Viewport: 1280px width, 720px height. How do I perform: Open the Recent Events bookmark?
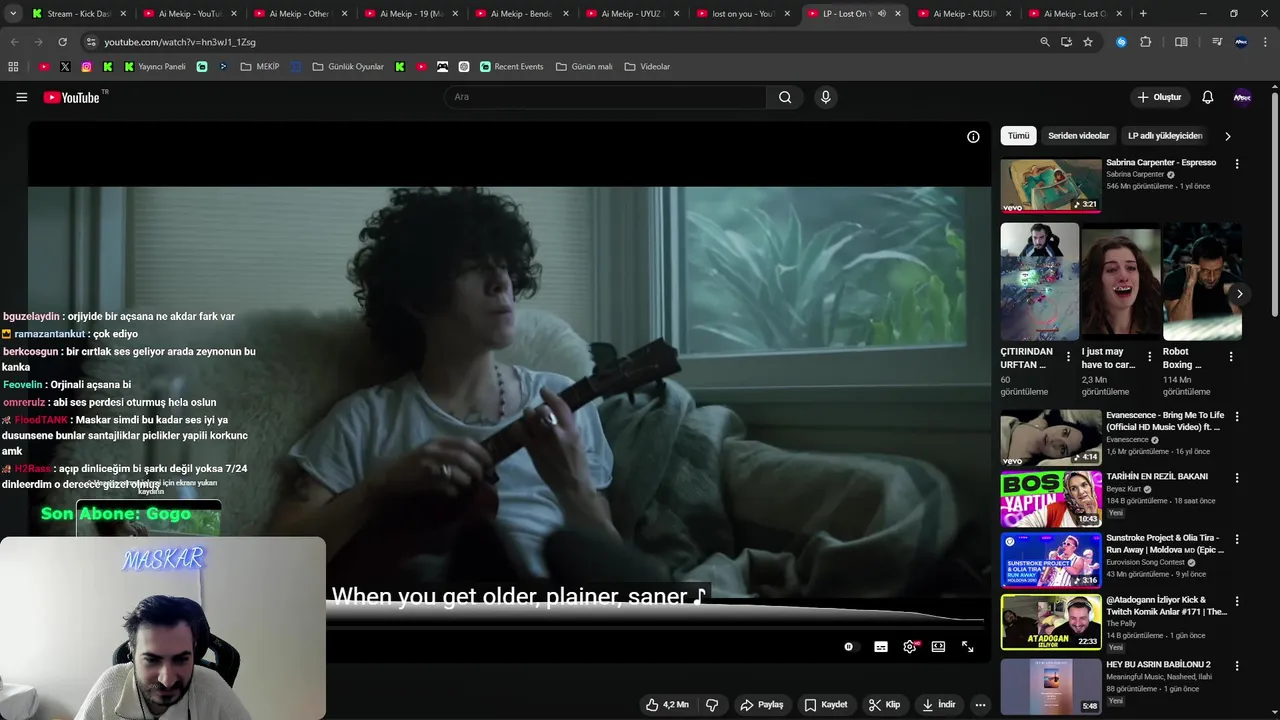tap(512, 67)
